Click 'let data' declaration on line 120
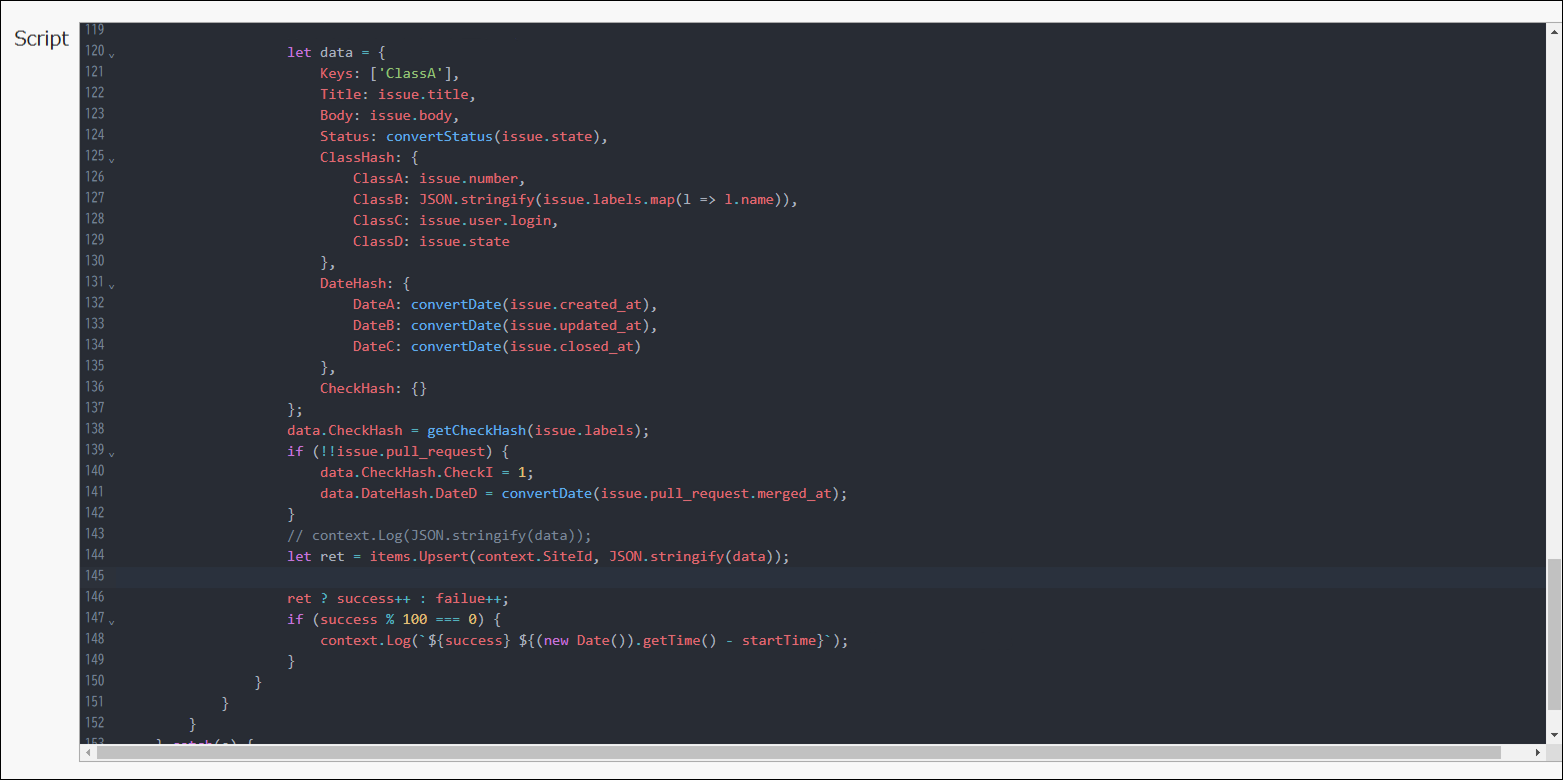Image resolution: width=1563 pixels, height=780 pixels. (x=320, y=52)
